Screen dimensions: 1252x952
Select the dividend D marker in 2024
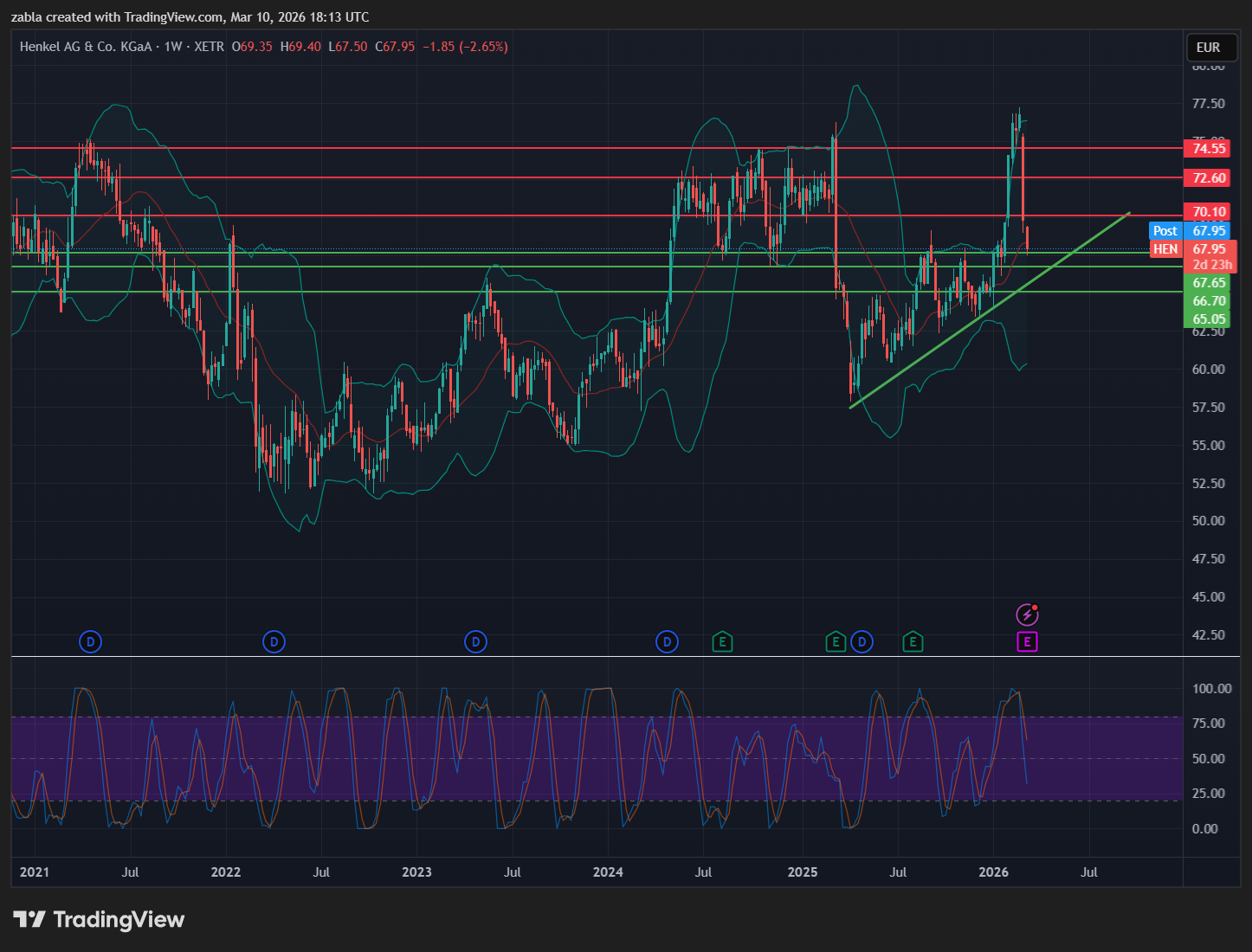tap(667, 642)
